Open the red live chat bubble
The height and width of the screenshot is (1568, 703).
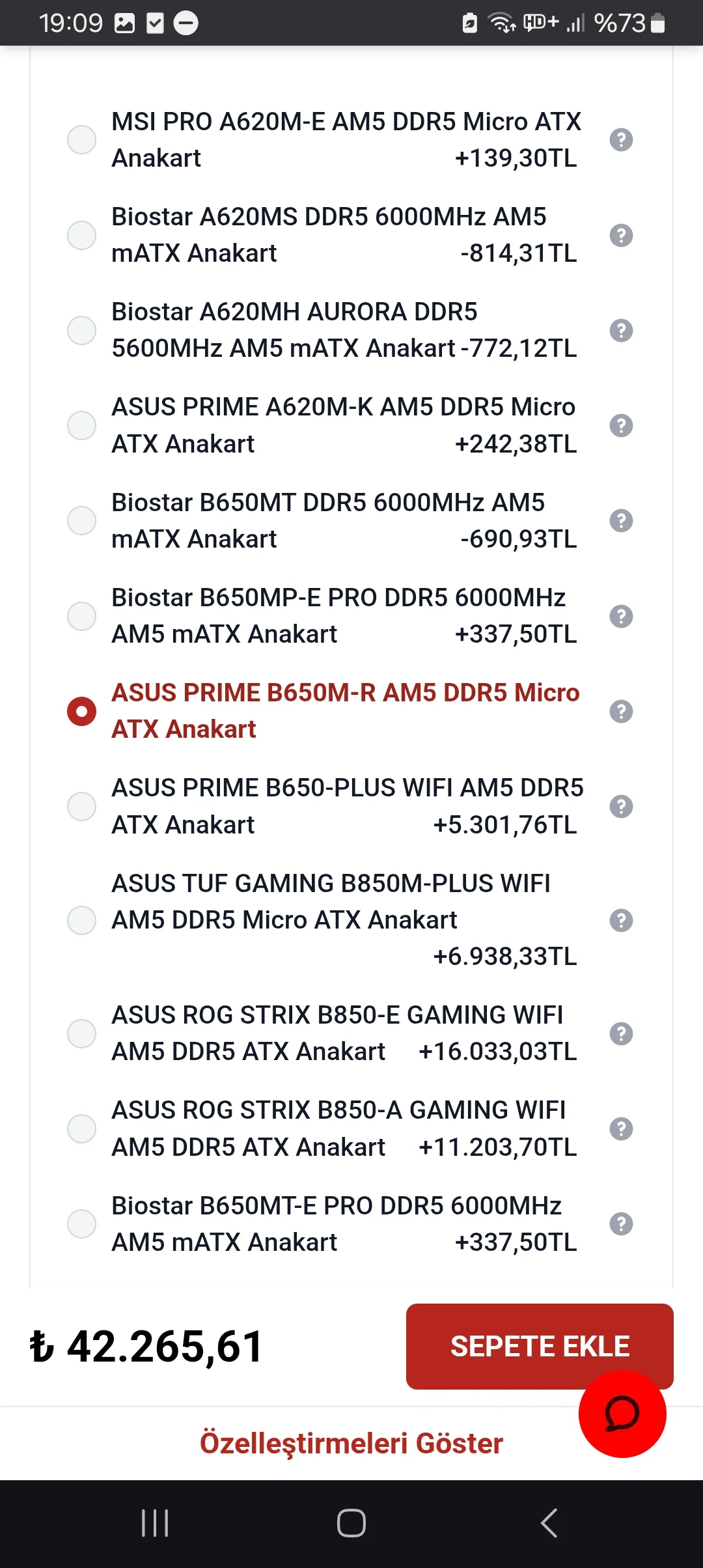[x=622, y=1414]
